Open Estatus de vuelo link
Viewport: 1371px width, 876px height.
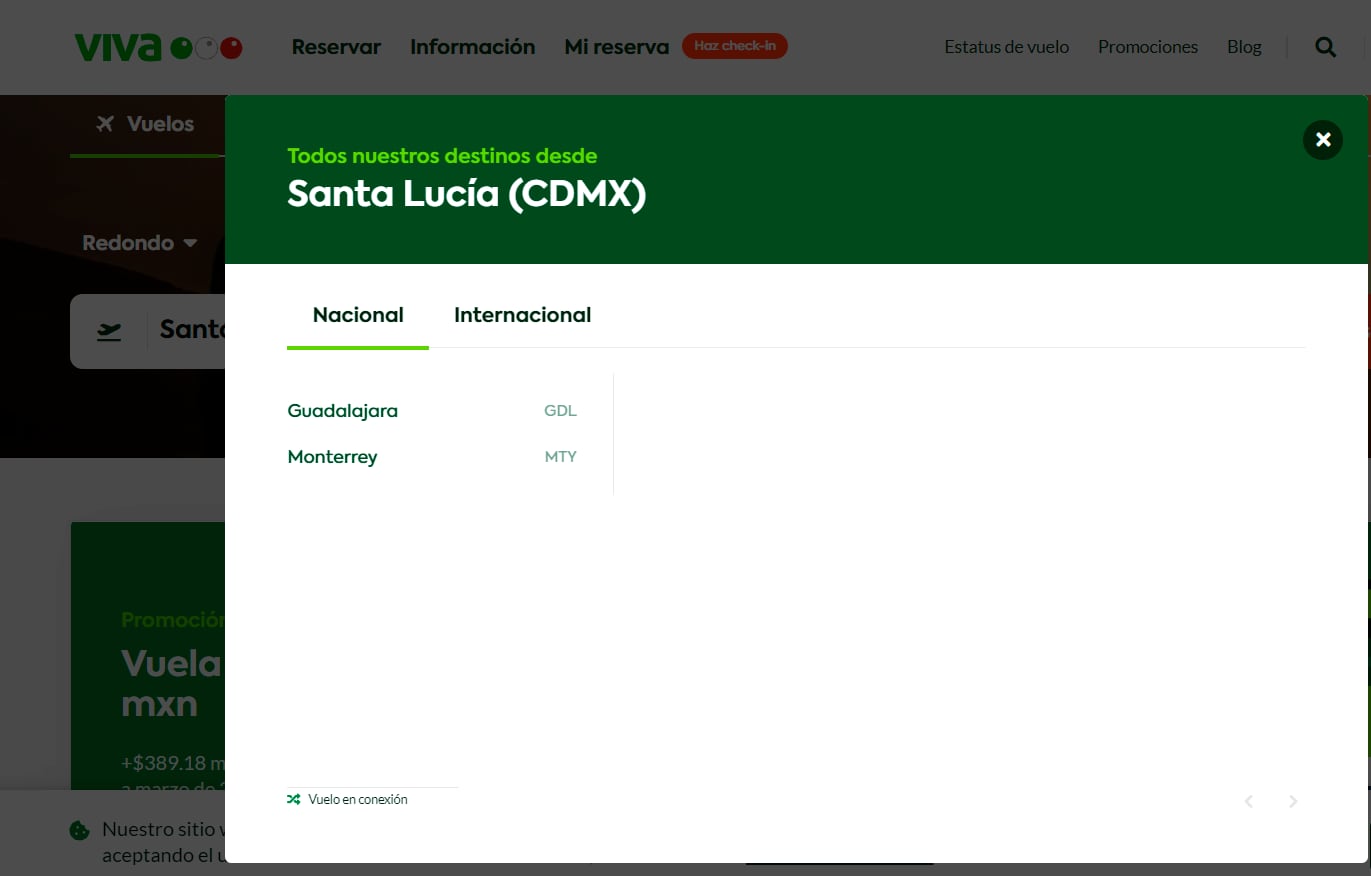click(1006, 47)
